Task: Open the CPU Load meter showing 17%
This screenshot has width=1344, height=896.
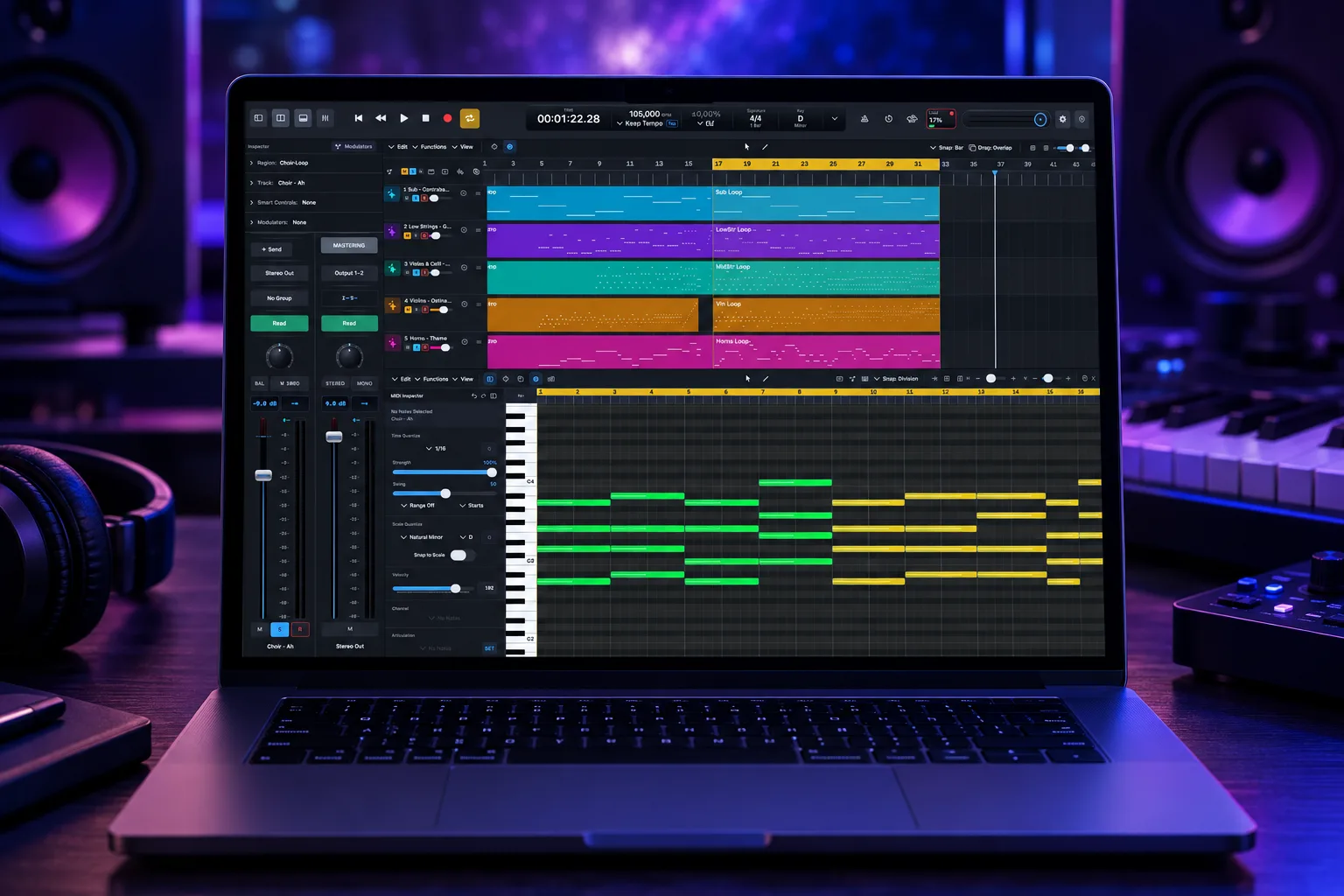Action: (x=941, y=118)
